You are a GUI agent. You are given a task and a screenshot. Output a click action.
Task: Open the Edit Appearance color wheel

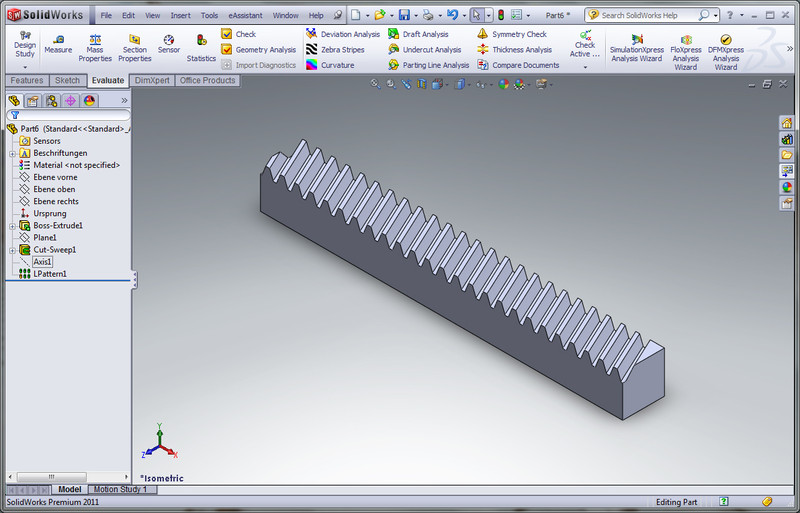(x=503, y=85)
